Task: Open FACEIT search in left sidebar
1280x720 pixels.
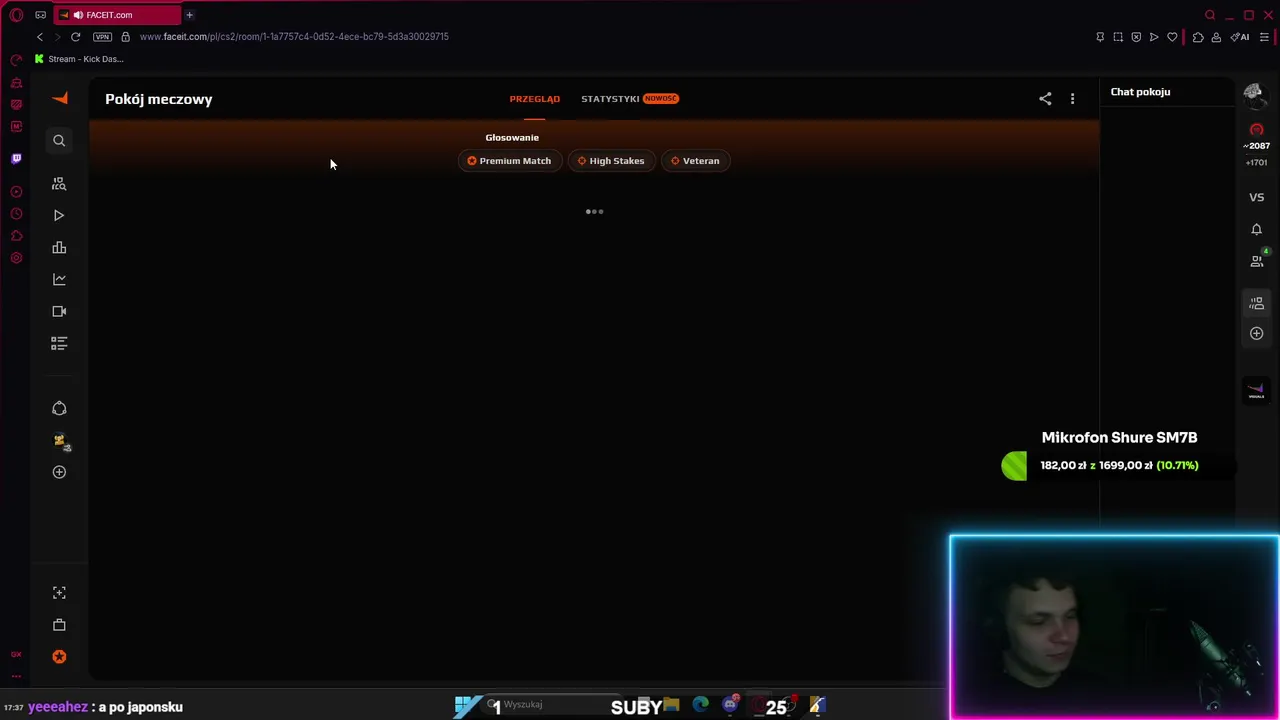Action: (59, 141)
